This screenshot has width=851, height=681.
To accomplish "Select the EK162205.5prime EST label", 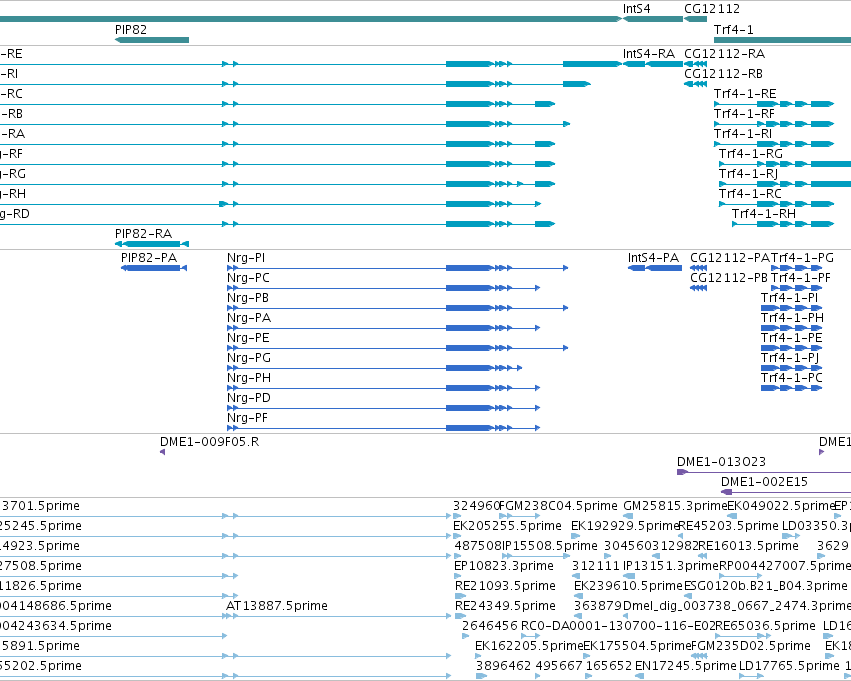I will point(529,646).
